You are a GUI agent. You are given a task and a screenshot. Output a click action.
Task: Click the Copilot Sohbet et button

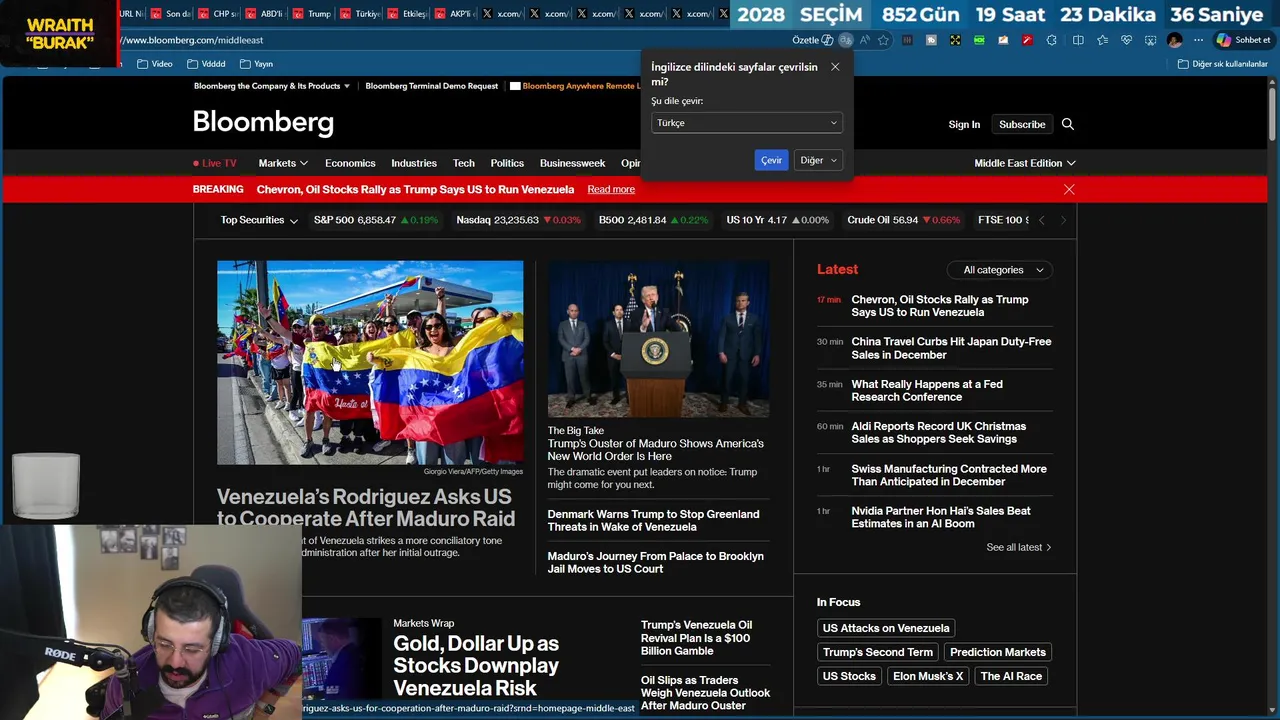(x=1243, y=40)
